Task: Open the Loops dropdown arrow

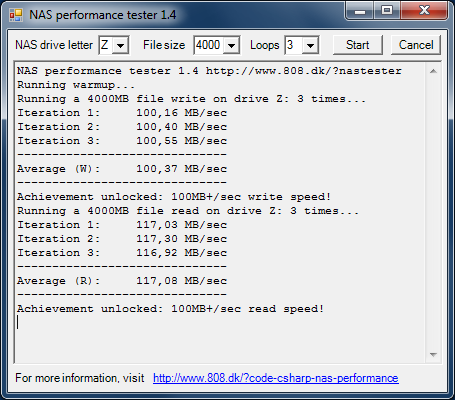Action: [x=310, y=45]
